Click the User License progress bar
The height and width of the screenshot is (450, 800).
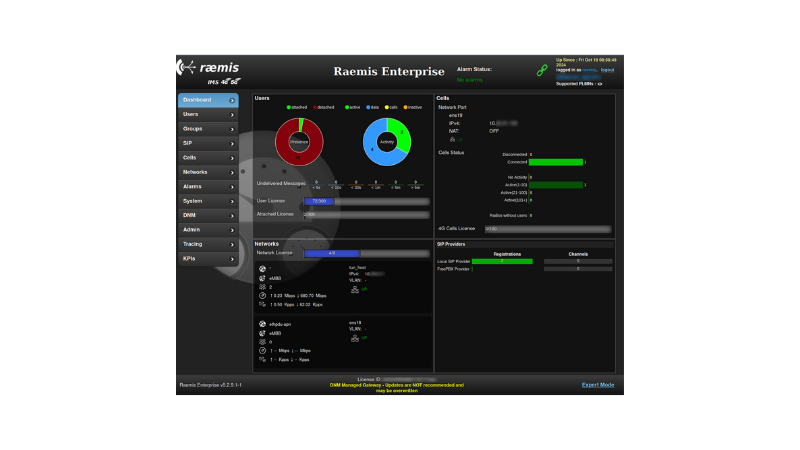367,202
